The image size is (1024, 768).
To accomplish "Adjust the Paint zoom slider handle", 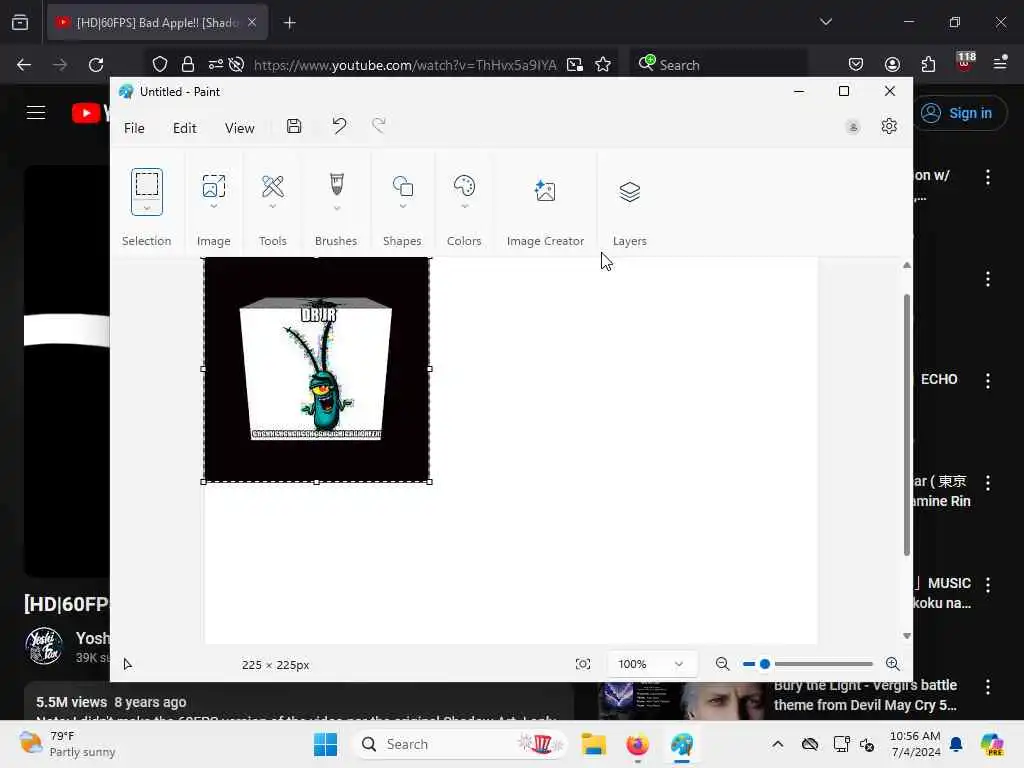I will click(x=765, y=664).
